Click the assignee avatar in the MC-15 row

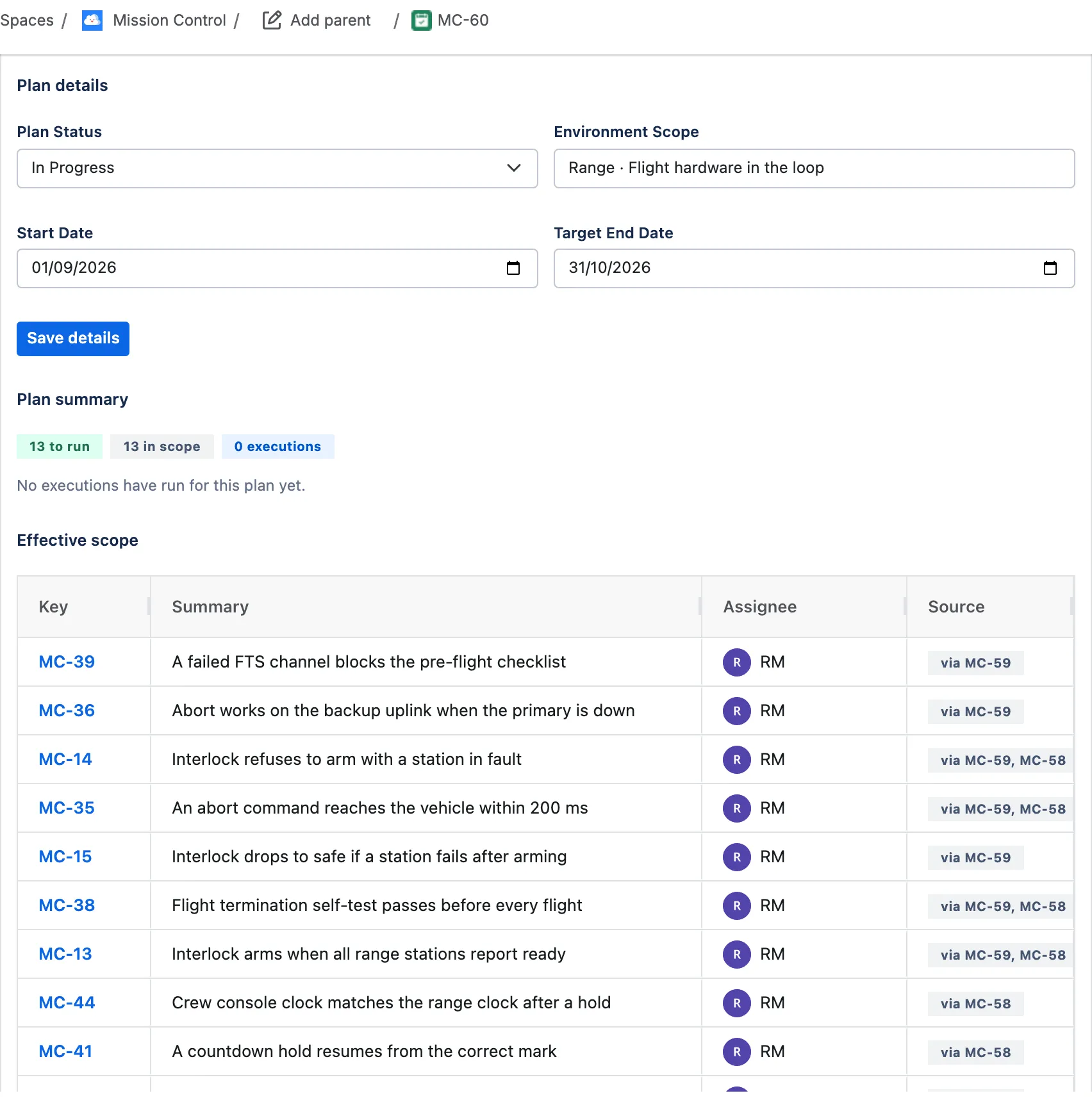click(737, 857)
